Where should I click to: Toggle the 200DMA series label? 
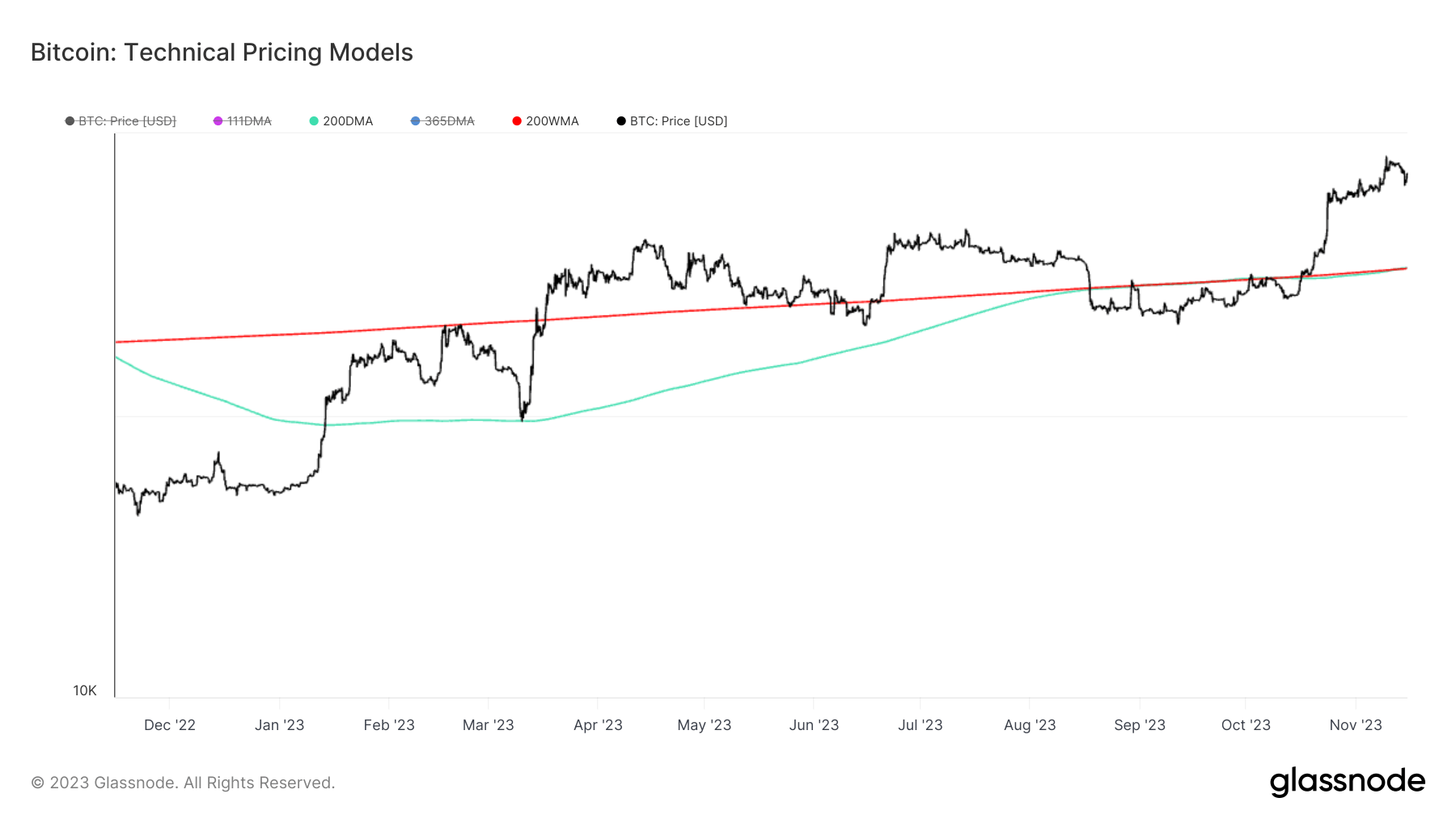[348, 121]
